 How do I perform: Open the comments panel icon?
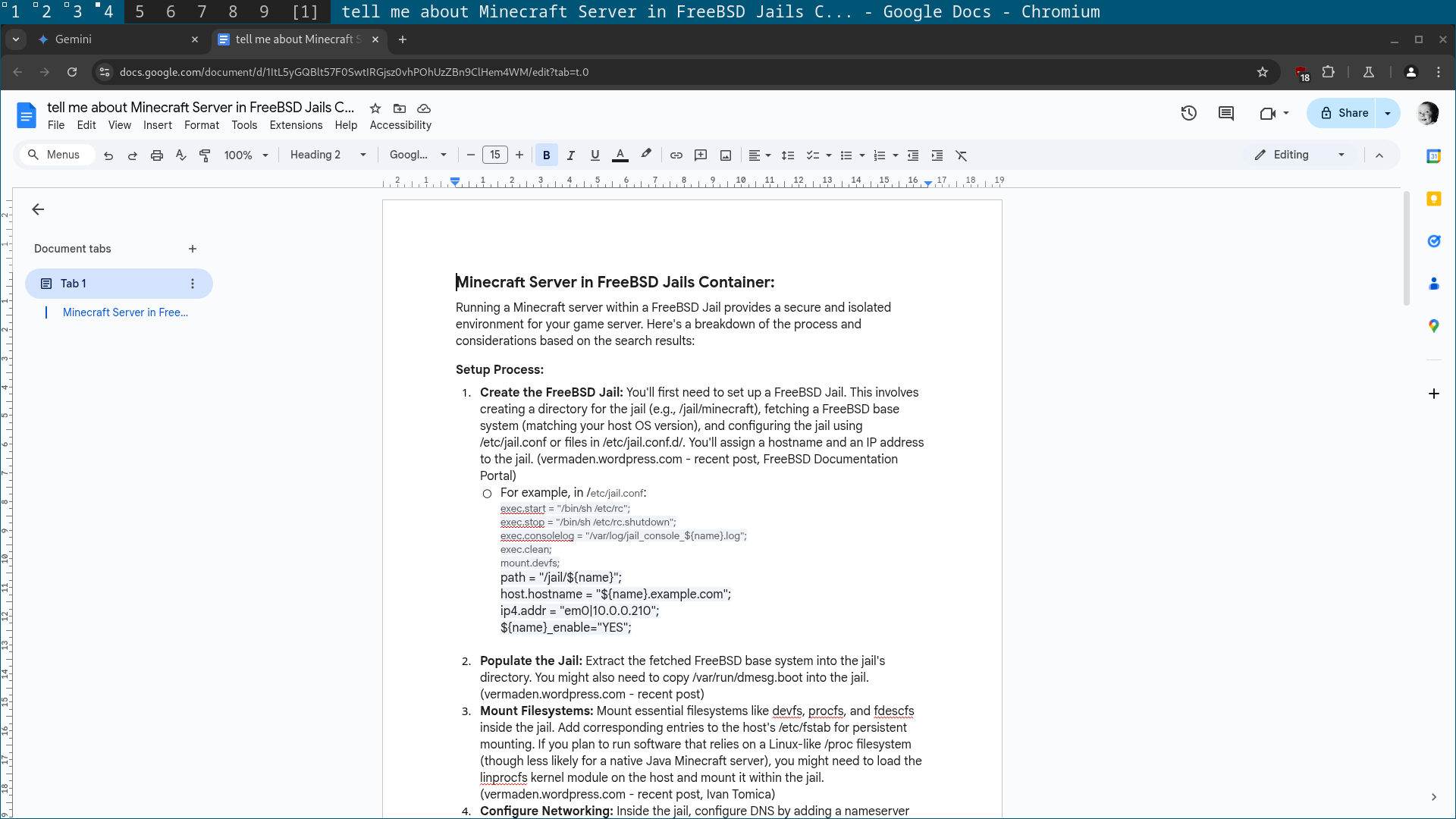pos(1225,113)
